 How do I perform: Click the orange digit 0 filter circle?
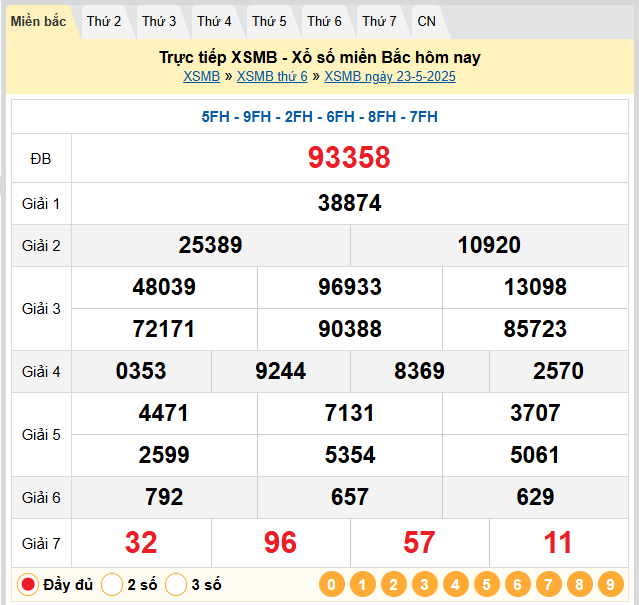click(331, 585)
